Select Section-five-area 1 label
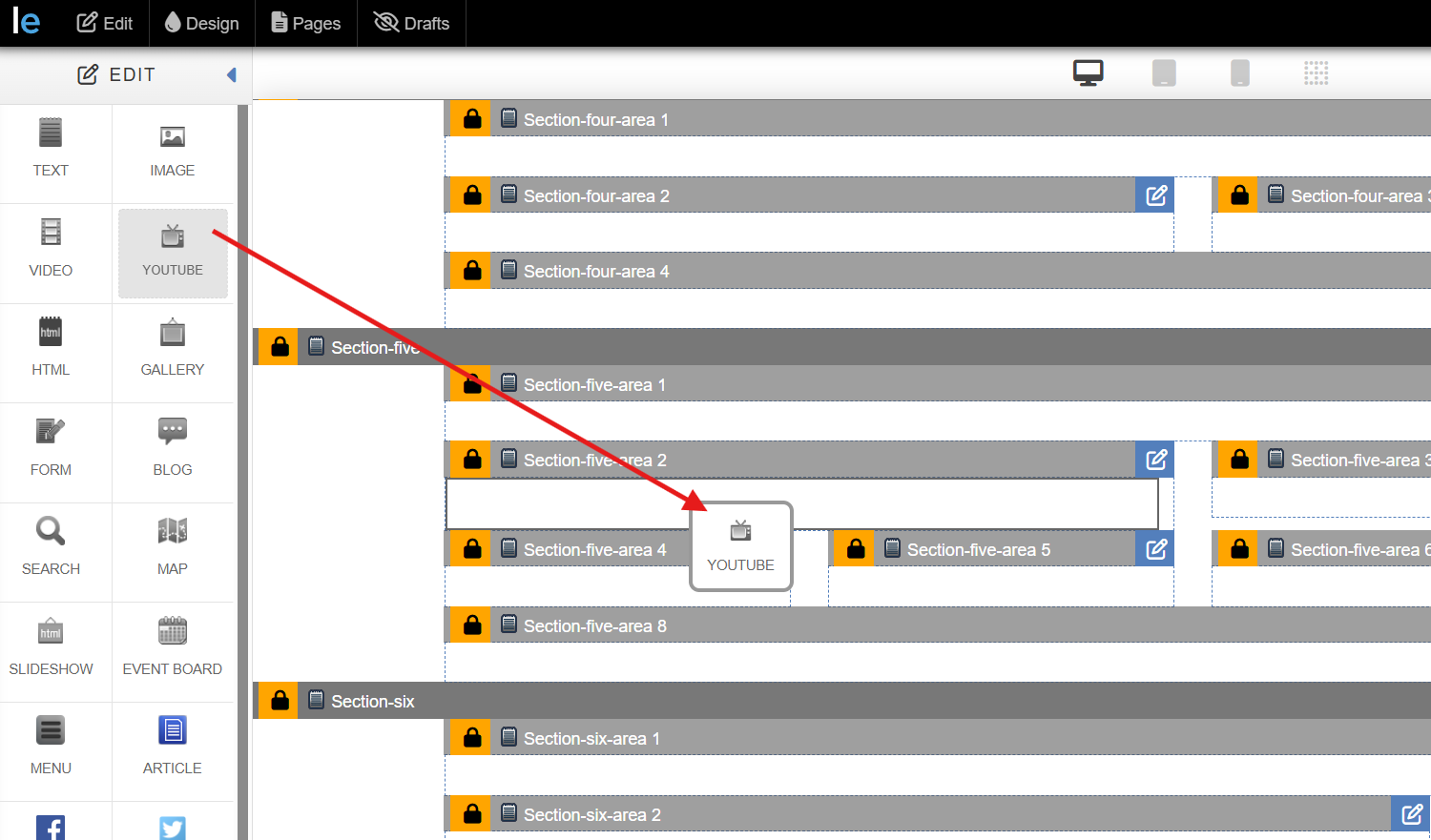This screenshot has height=840, width=1431. (x=594, y=385)
